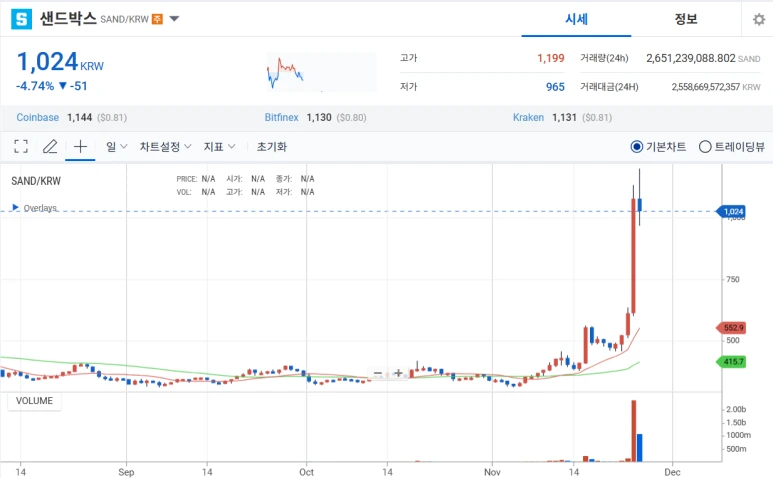Click the mini sparkline price chart
This screenshot has width=773, height=478.
[x=321, y=72]
